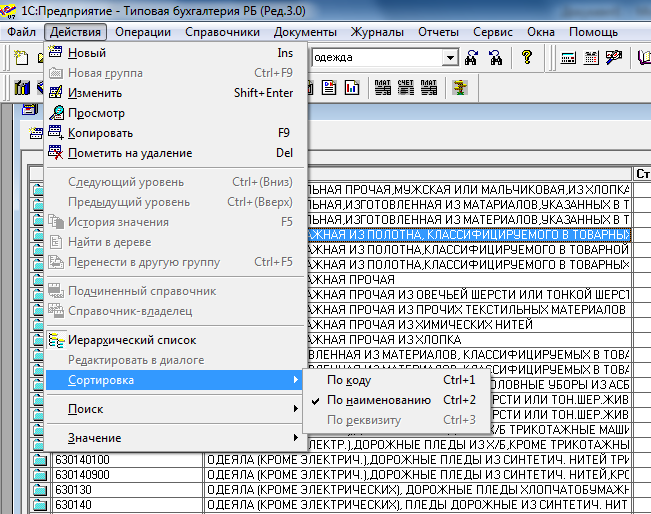Click the new document icon in top toolbar
Viewport: 651px width, 514px height.
(x=21, y=57)
